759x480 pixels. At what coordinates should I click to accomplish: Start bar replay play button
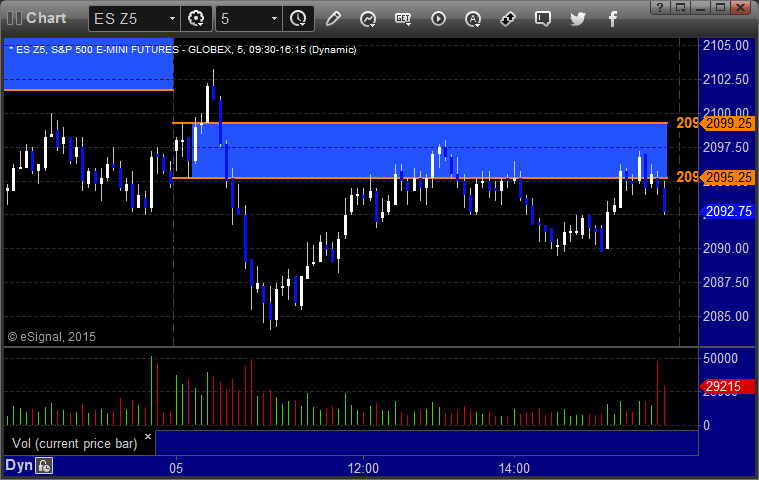tap(438, 19)
